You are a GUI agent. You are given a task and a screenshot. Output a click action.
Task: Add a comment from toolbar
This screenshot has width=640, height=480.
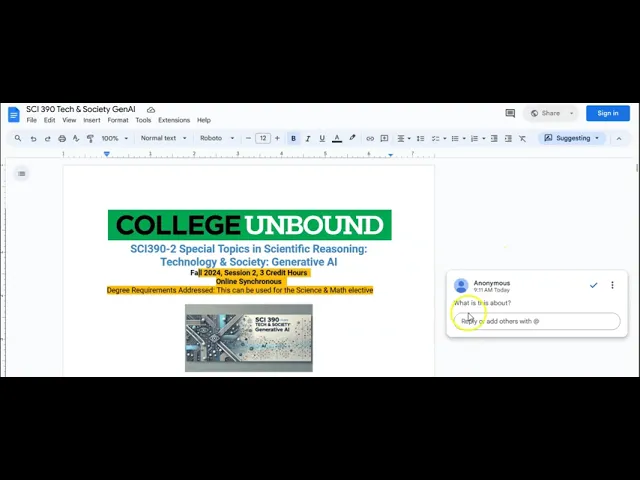pos(384,138)
